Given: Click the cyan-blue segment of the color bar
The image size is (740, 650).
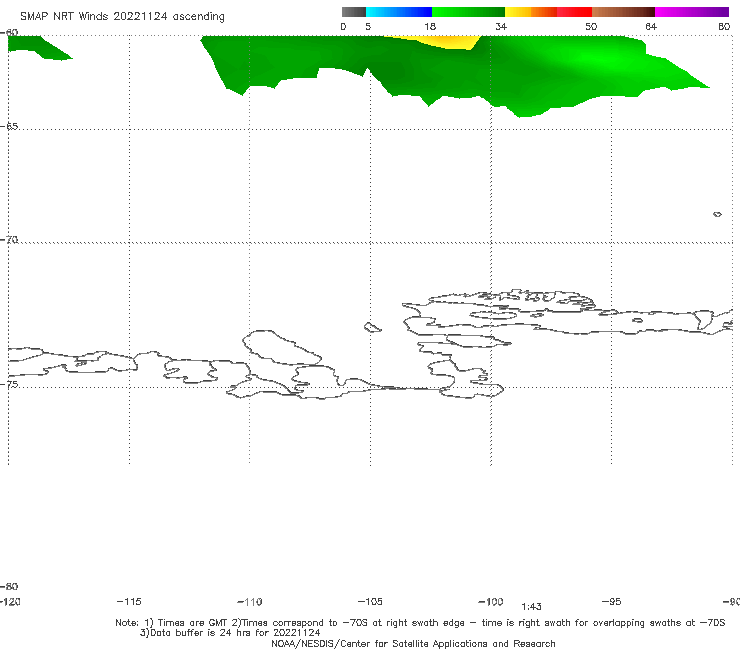Looking at the screenshot, I should tap(399, 12).
